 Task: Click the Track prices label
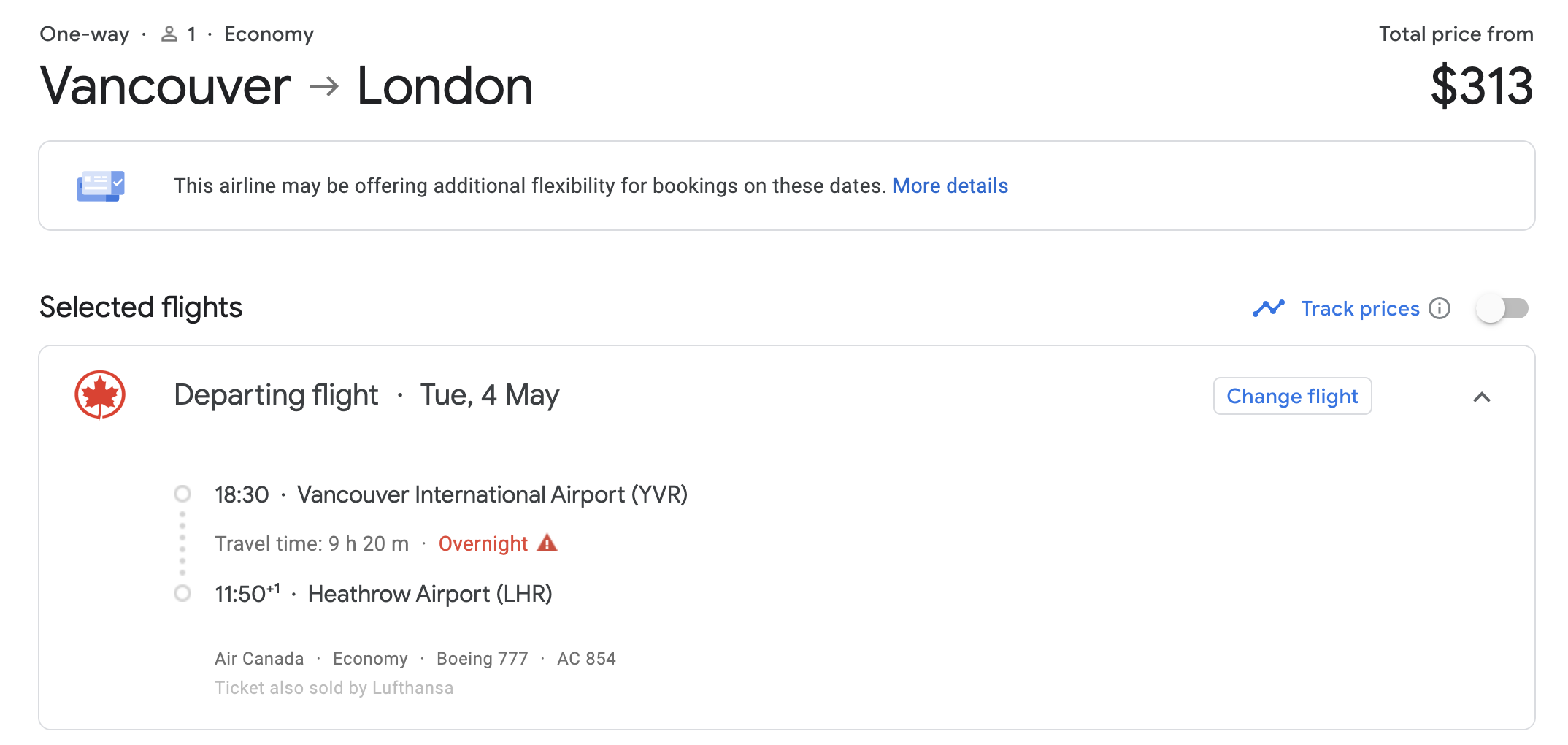pyautogui.click(x=1360, y=308)
